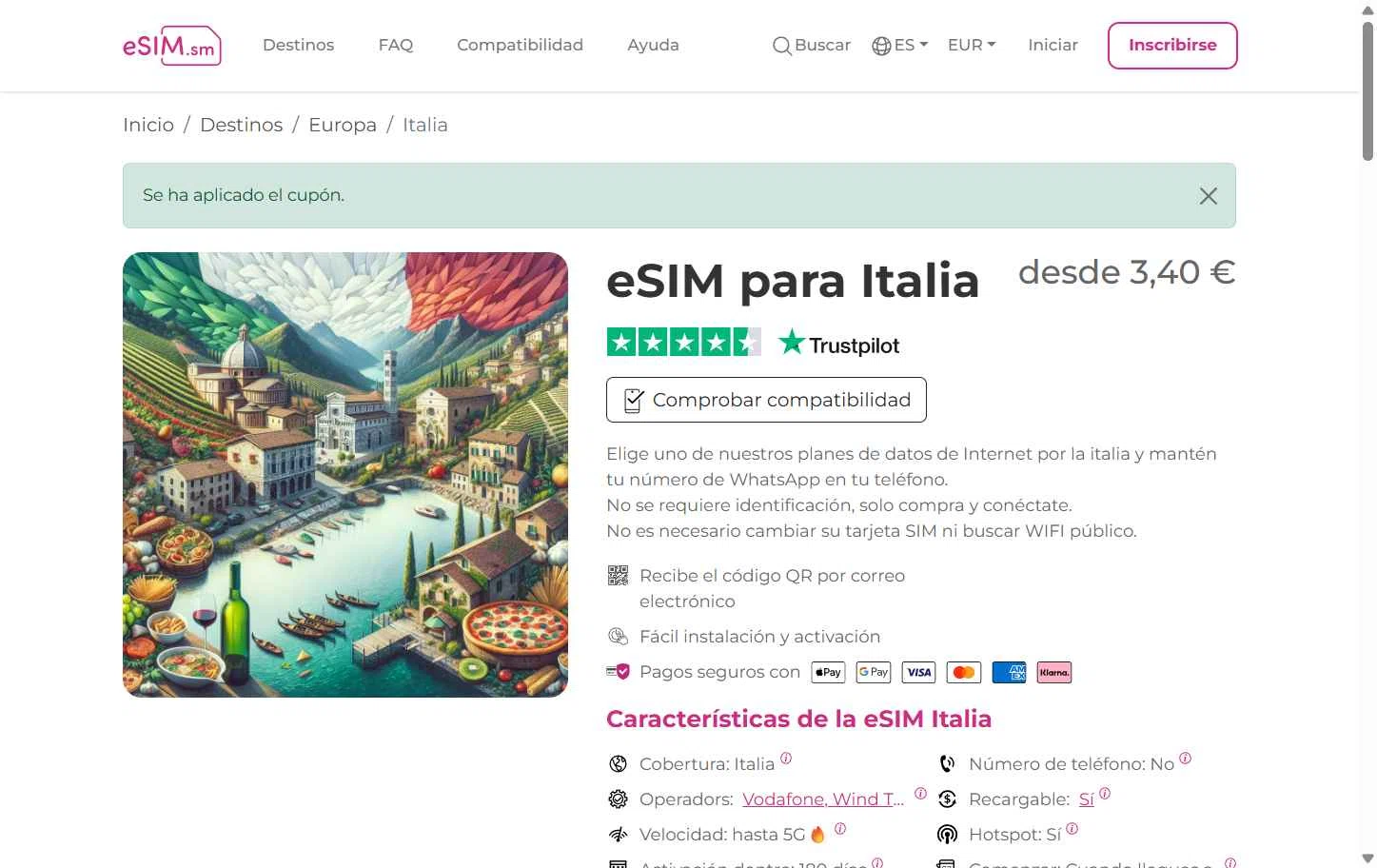Open info tooltip next to Número de teléfono
This screenshot has width=1377, height=868.
coord(1185,759)
